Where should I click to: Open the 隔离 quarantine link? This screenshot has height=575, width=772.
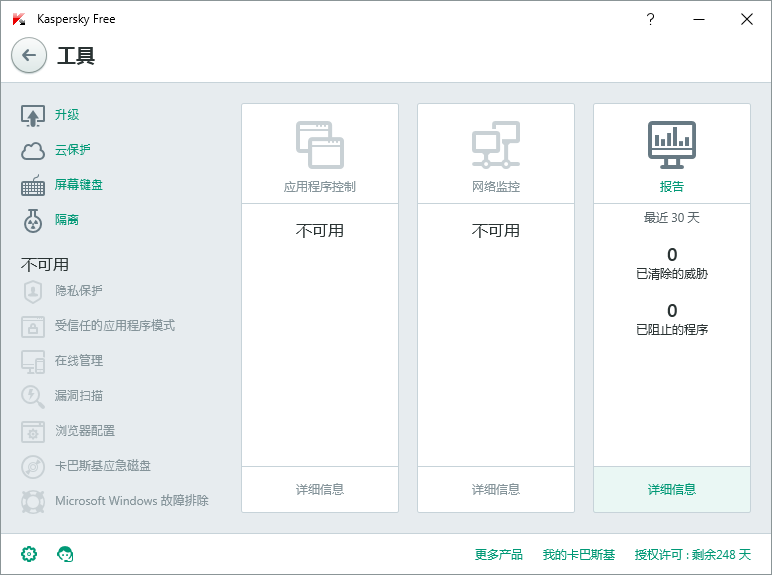click(x=67, y=220)
